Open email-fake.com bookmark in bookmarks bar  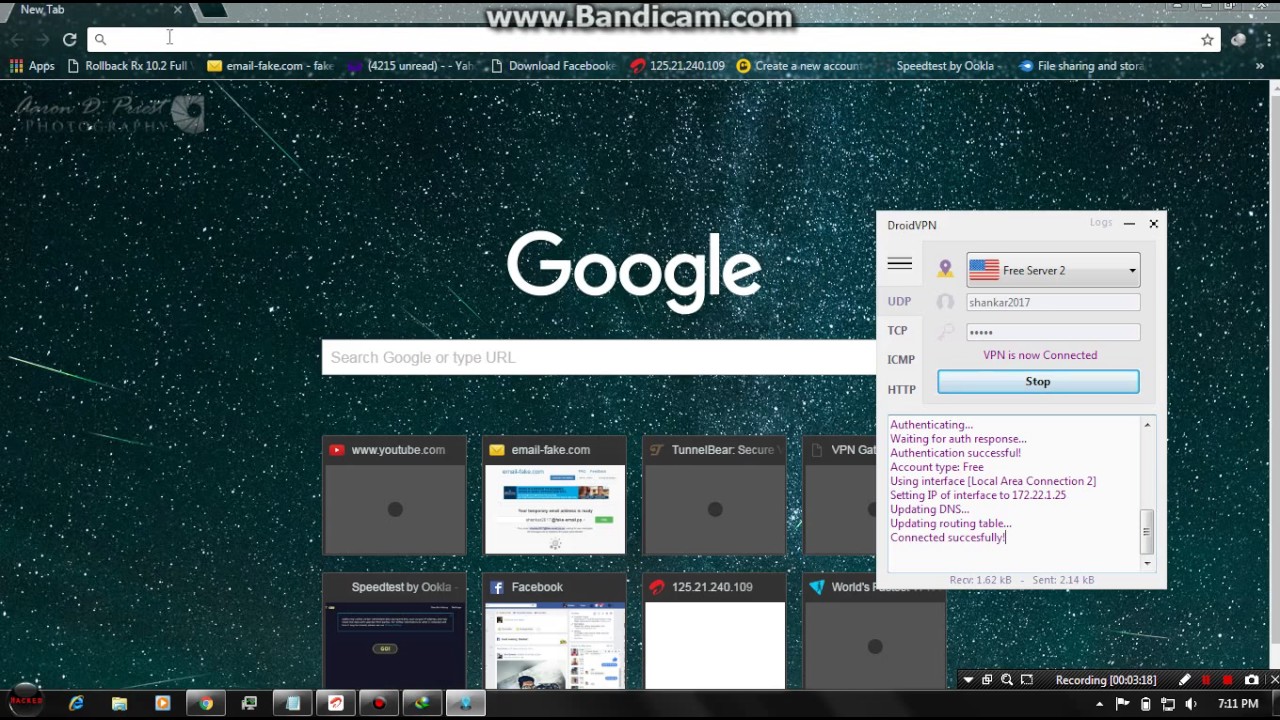coord(270,66)
